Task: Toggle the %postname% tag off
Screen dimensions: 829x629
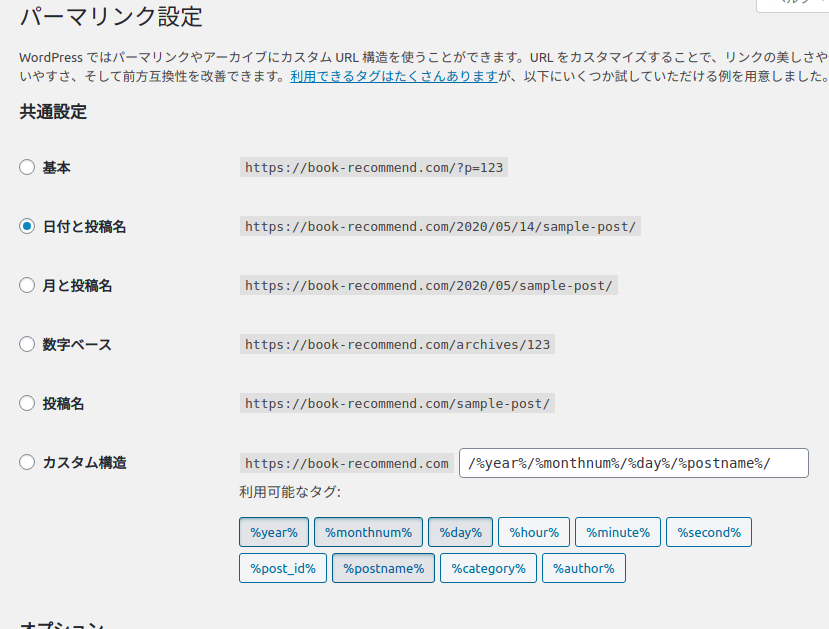Action: click(x=383, y=567)
